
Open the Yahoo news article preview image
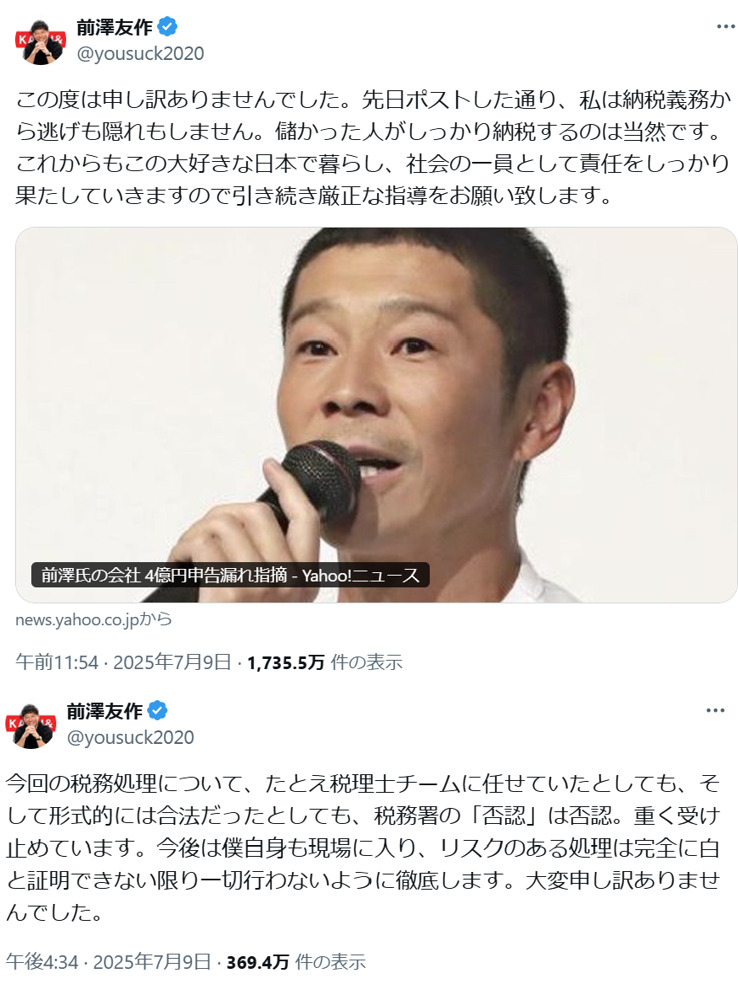(x=376, y=415)
